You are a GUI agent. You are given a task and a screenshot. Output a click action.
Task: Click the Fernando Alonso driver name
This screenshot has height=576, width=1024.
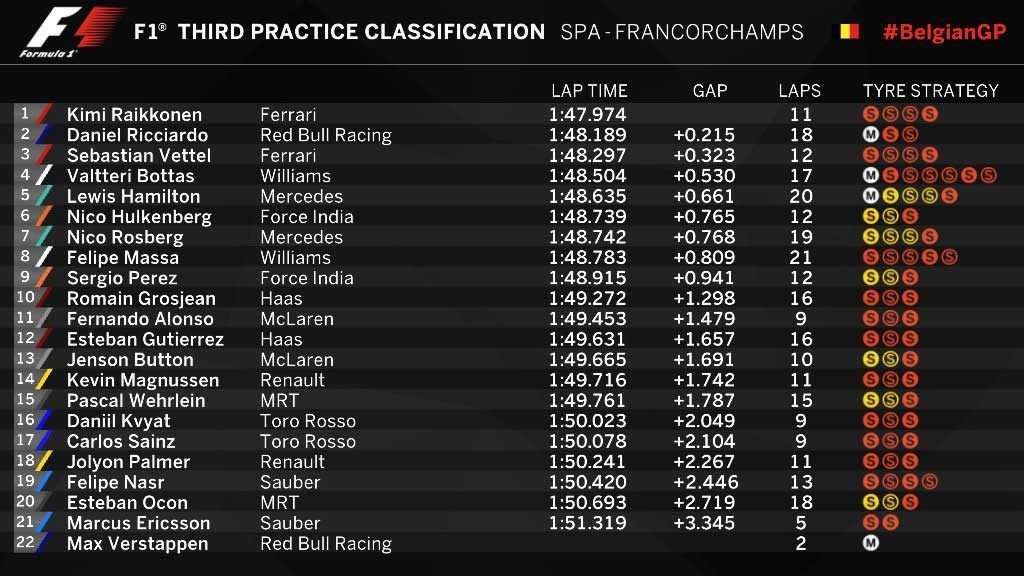click(x=140, y=319)
